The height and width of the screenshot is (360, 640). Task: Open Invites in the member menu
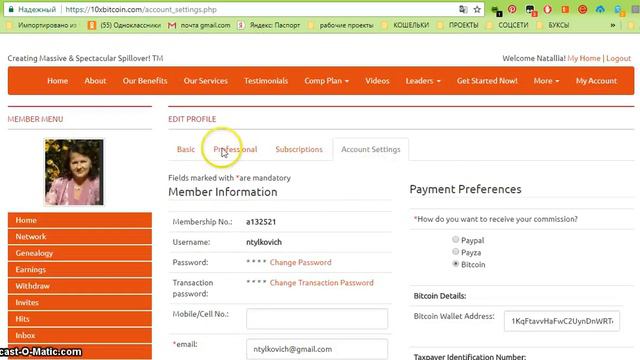click(x=80, y=302)
